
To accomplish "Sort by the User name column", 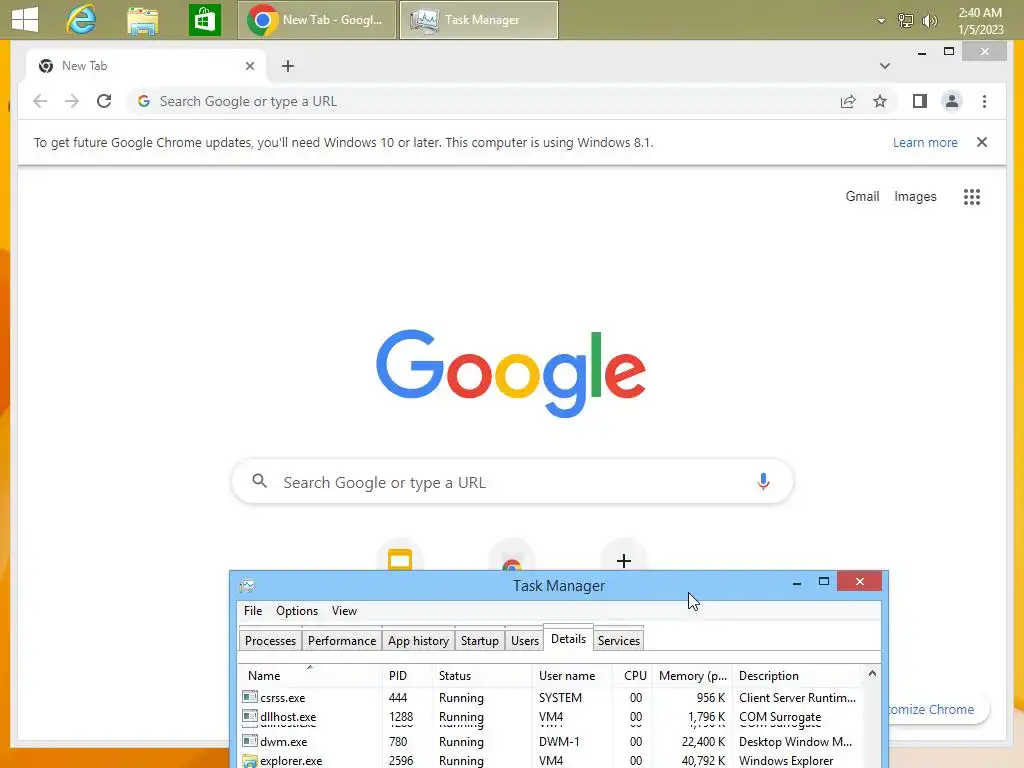I will (x=573, y=676).
